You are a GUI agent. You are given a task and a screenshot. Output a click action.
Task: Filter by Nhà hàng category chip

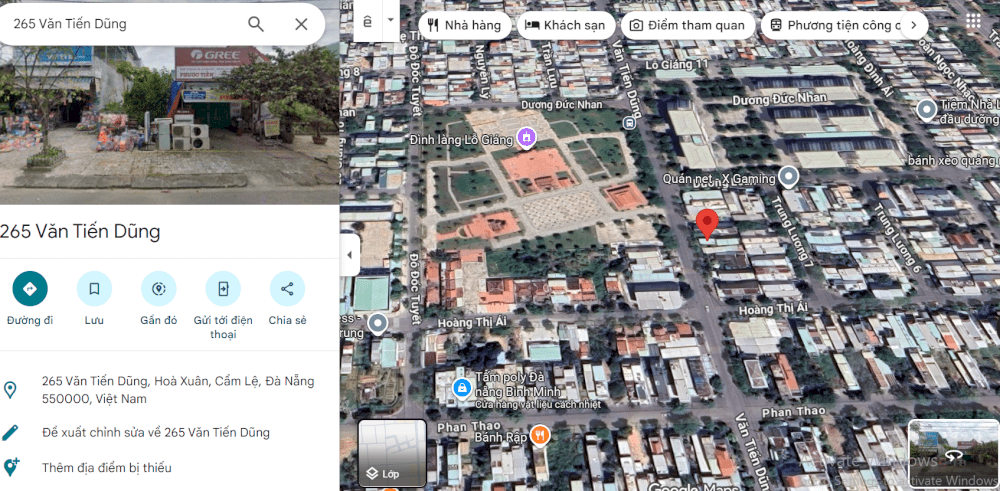(465, 25)
